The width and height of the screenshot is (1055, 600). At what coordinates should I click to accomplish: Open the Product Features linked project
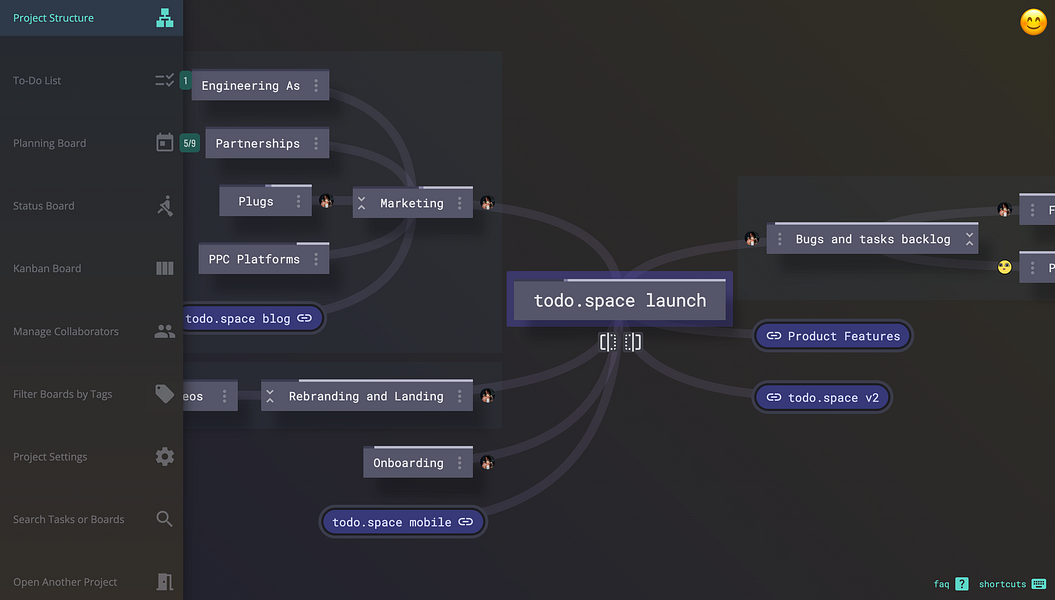coord(833,336)
